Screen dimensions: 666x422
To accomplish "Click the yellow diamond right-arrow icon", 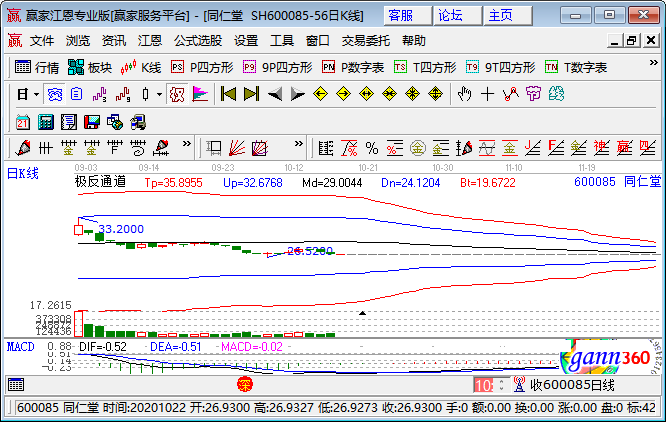I will pos(343,94).
